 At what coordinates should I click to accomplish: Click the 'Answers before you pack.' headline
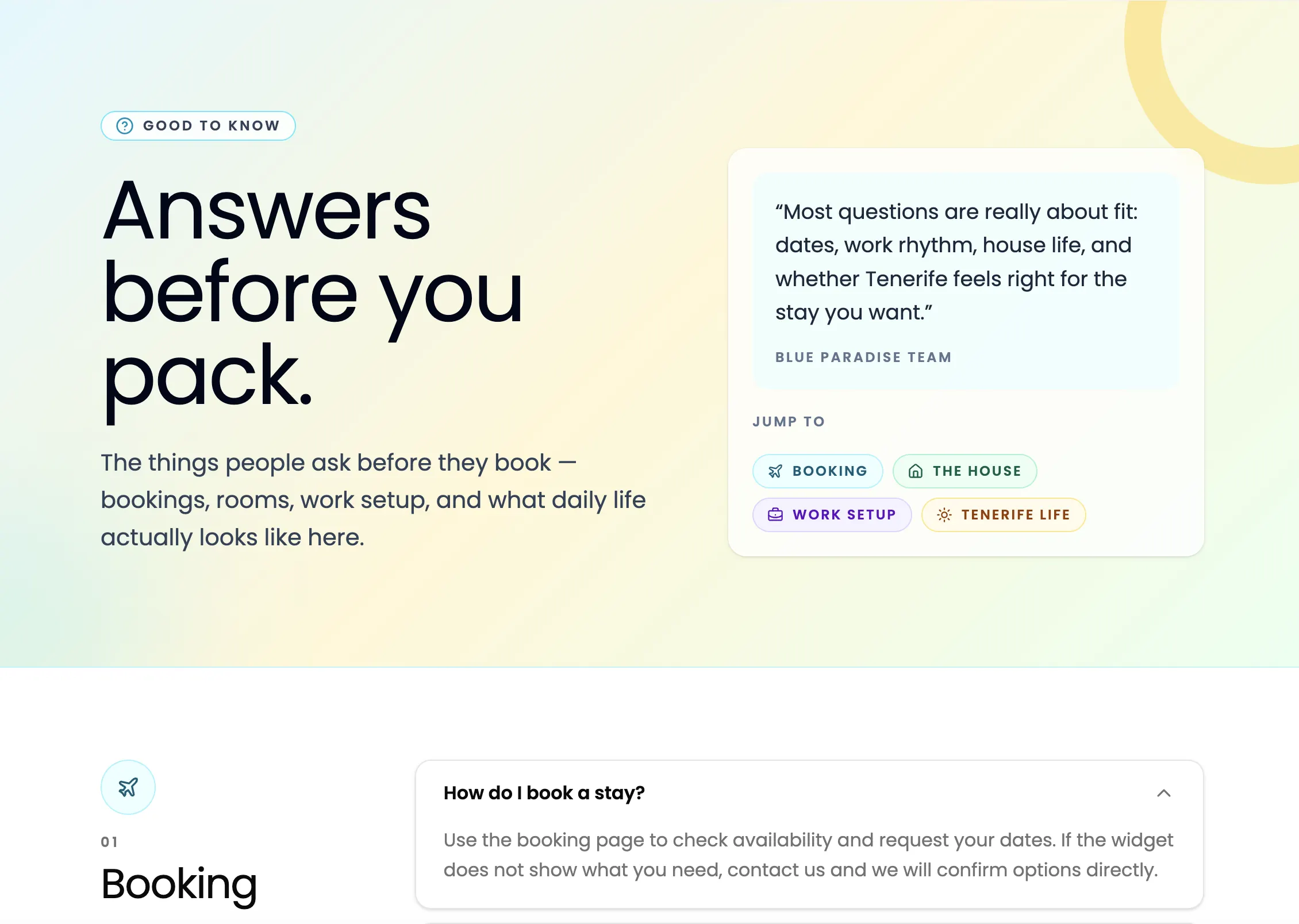point(313,293)
